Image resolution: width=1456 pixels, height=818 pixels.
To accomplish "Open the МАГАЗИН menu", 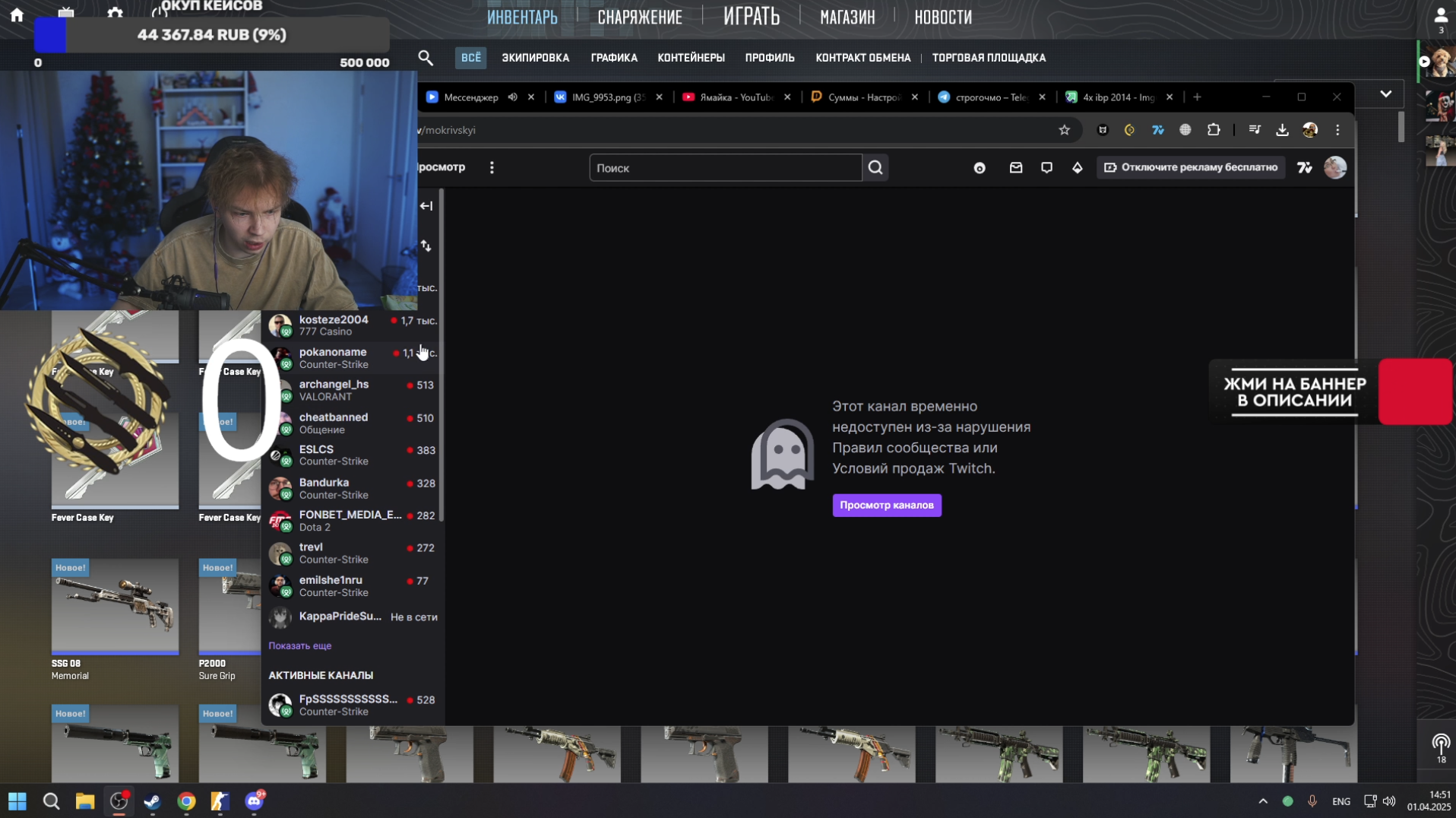I will tap(847, 17).
